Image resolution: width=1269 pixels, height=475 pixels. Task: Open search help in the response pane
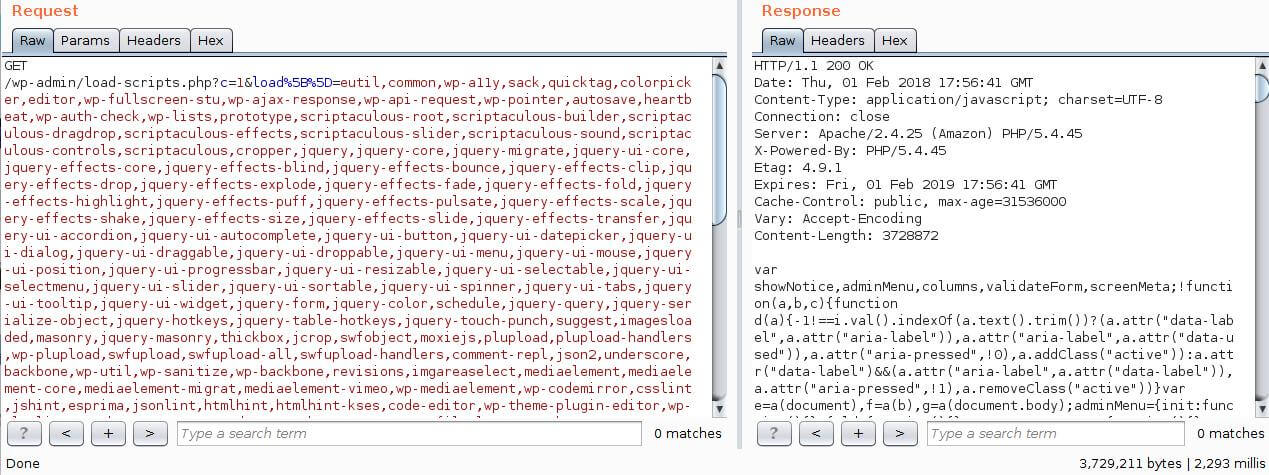(x=774, y=433)
